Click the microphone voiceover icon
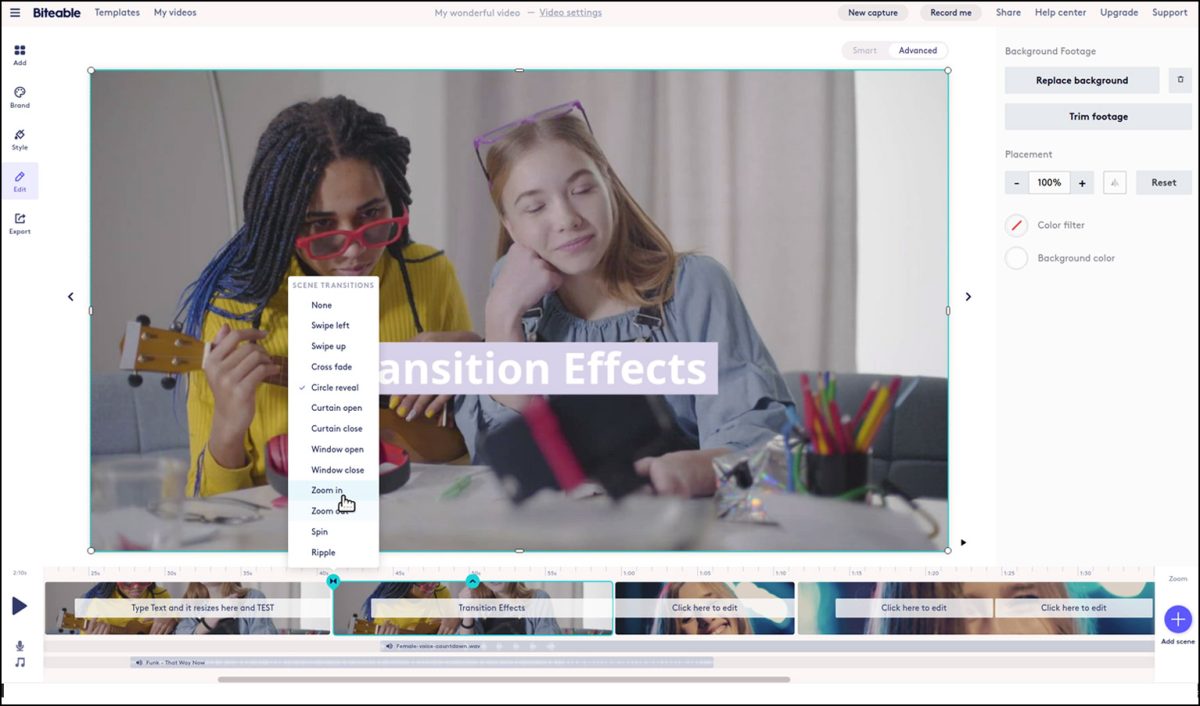The width and height of the screenshot is (1200, 706). 19,646
